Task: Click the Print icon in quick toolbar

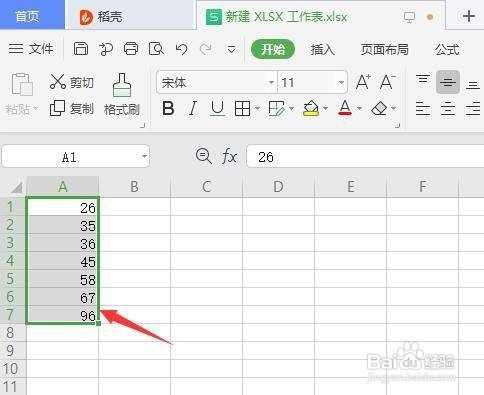Action: click(131, 49)
